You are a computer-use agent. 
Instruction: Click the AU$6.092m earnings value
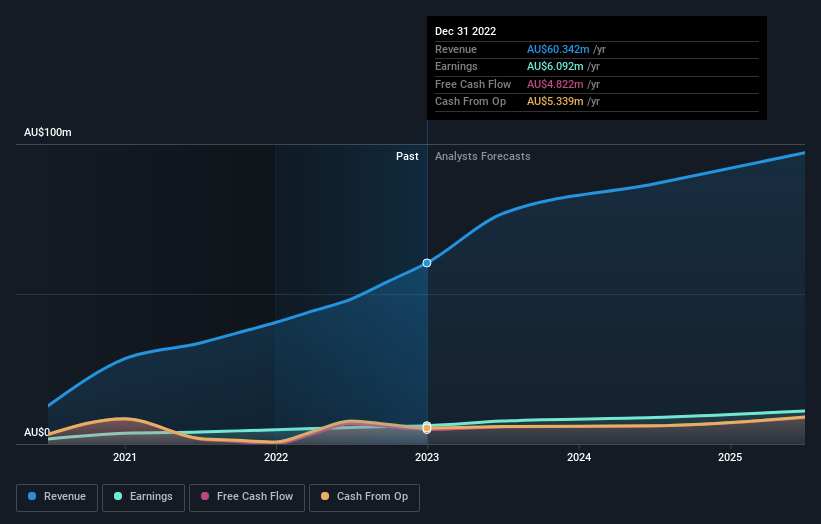coord(555,66)
